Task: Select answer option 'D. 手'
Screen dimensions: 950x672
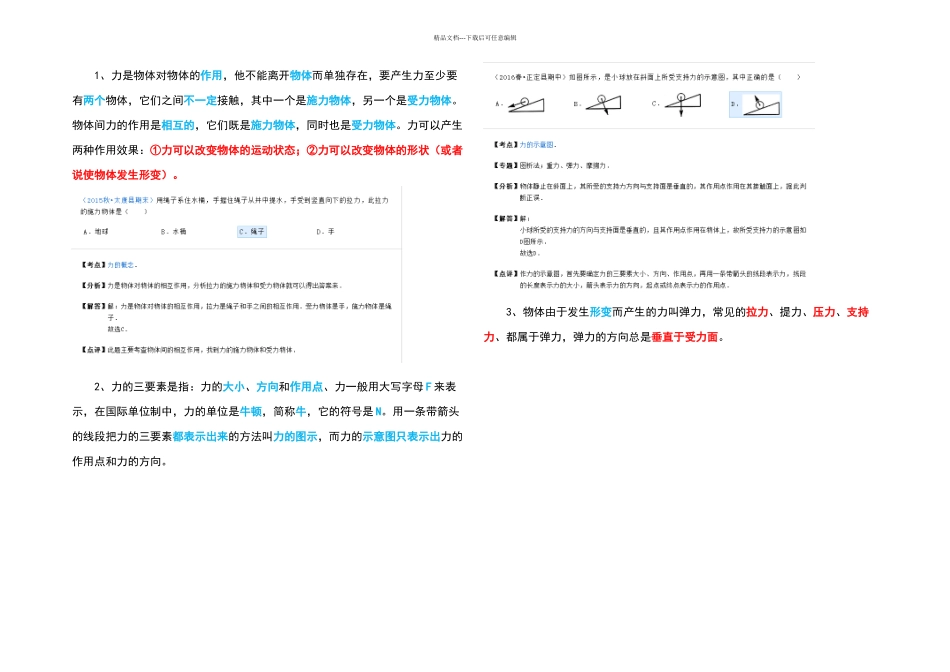Action: [325, 231]
